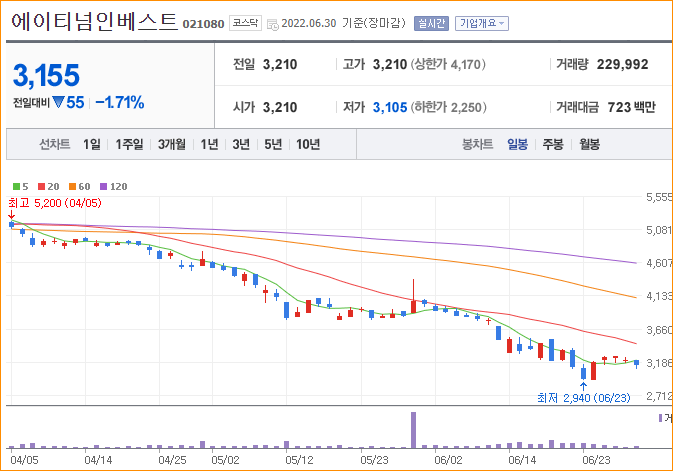
Task: Select the 3개월 line chart tab
Action: click(x=172, y=144)
